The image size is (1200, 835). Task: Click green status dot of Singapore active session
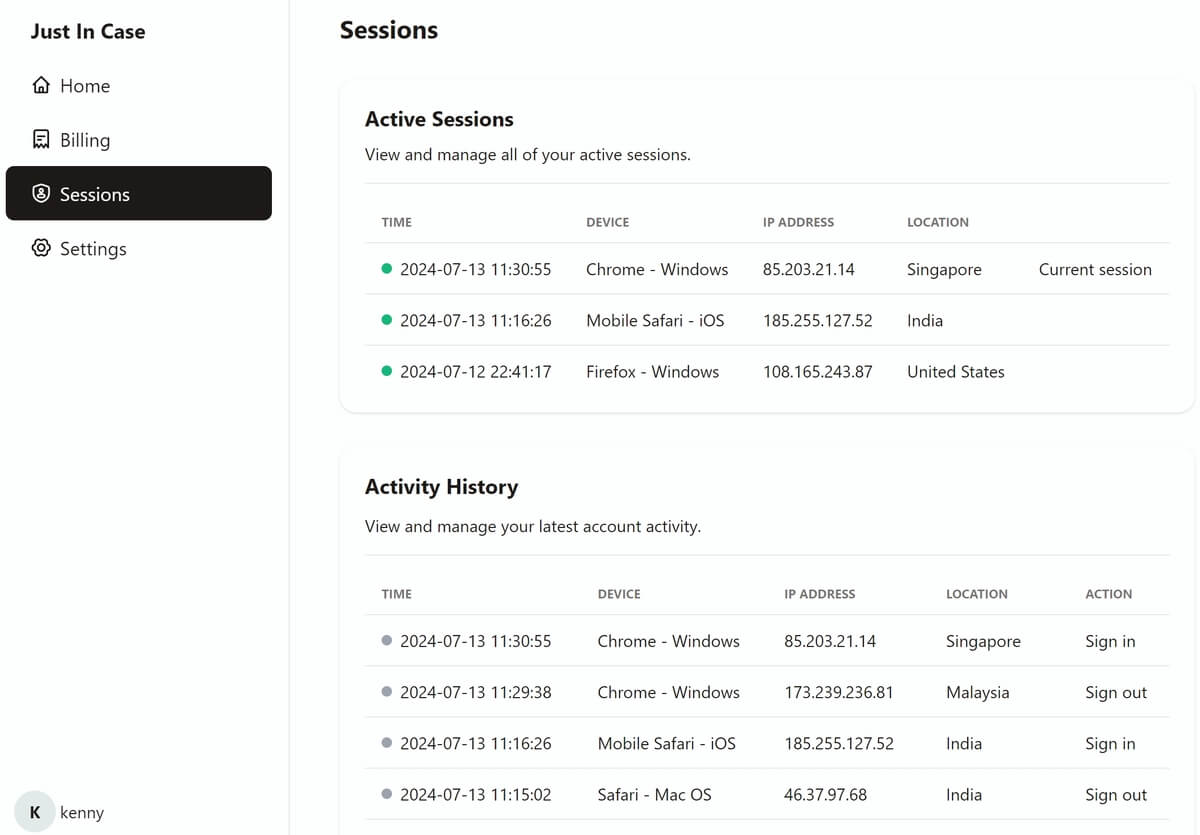pyautogui.click(x=387, y=269)
